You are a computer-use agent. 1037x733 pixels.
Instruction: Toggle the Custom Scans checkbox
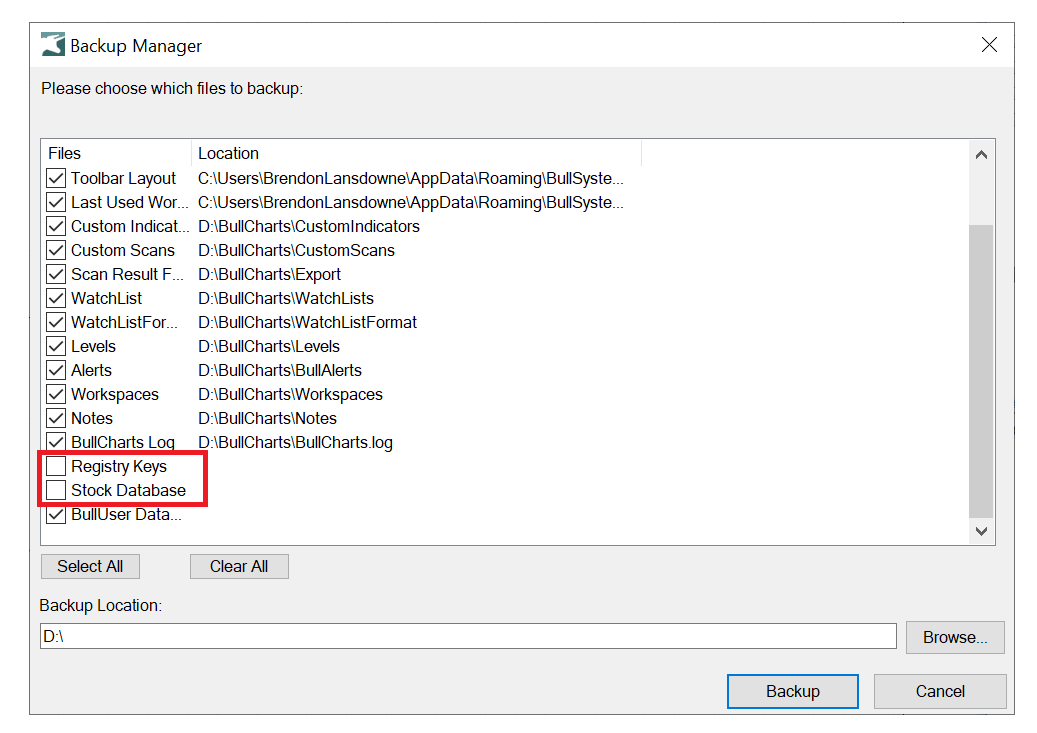[56, 250]
